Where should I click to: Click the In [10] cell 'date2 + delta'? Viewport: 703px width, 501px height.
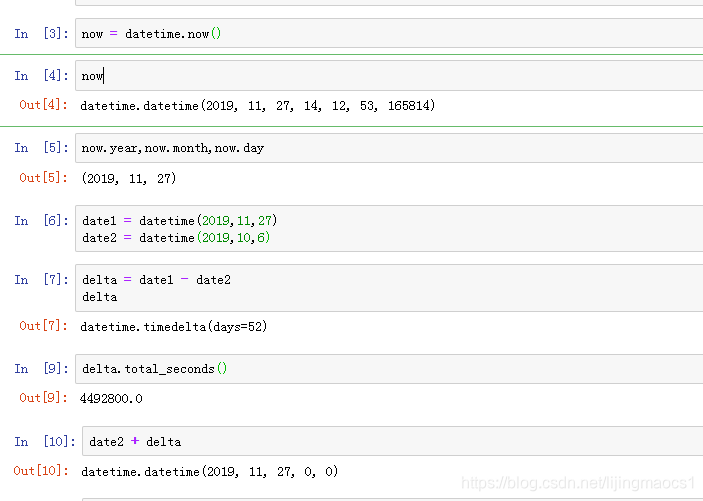[x=393, y=441]
